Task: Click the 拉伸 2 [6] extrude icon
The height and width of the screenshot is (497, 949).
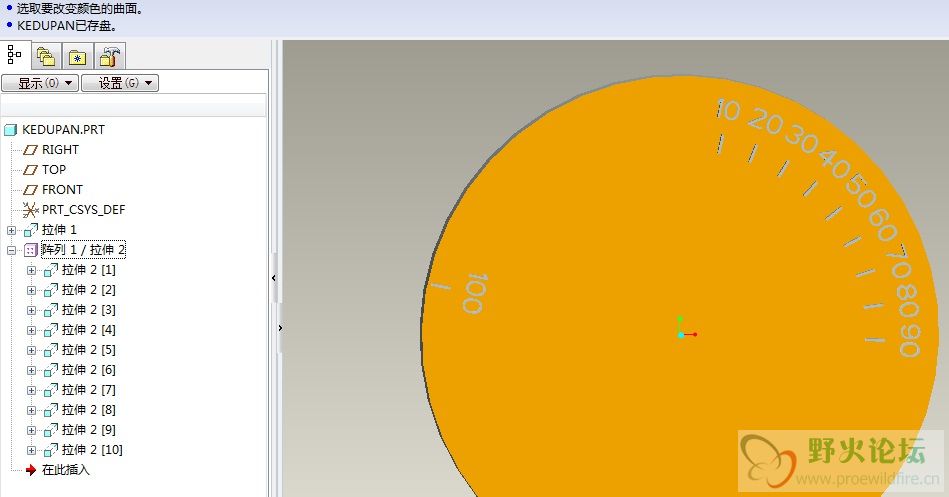Action: [x=51, y=369]
